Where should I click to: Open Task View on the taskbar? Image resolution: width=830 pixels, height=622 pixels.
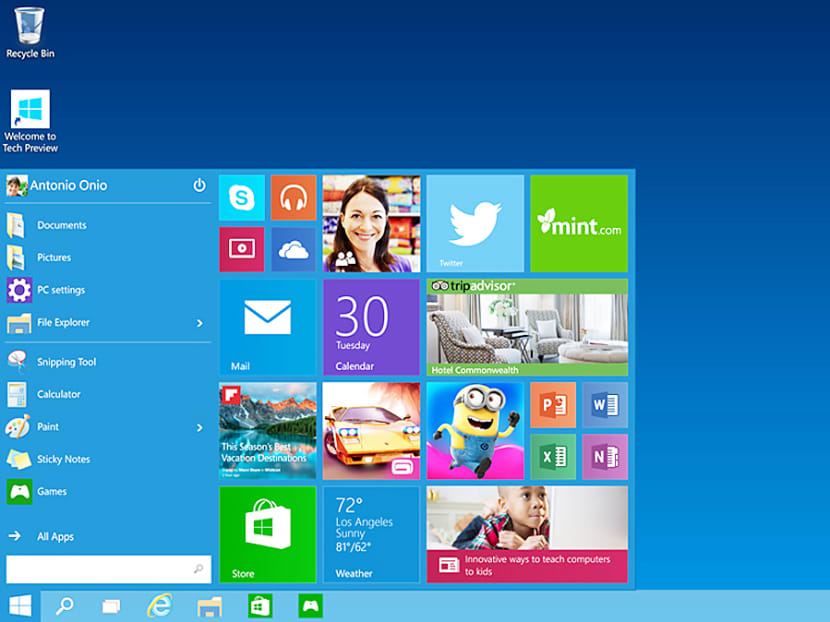point(111,606)
